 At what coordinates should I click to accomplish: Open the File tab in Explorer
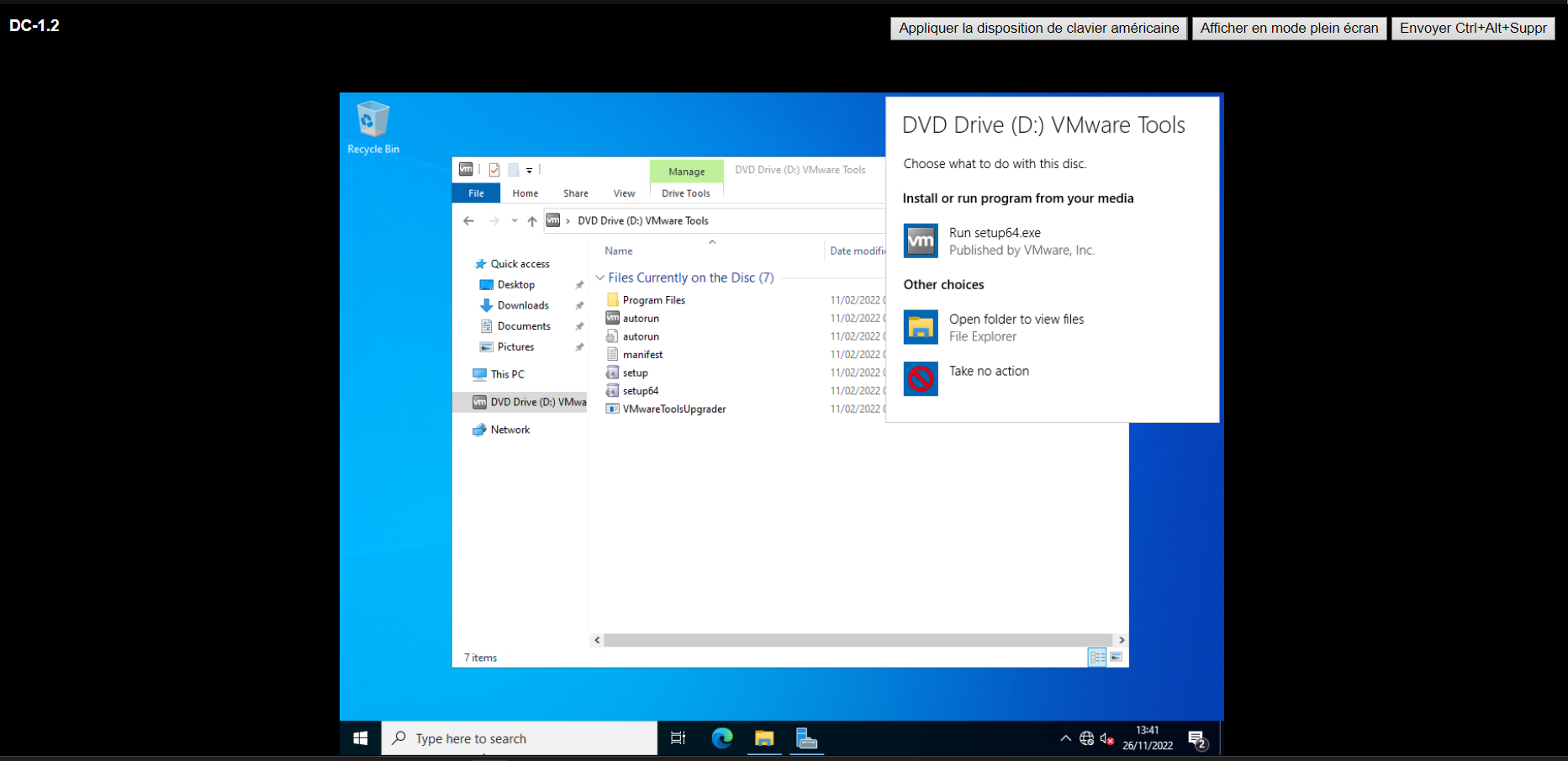click(477, 193)
